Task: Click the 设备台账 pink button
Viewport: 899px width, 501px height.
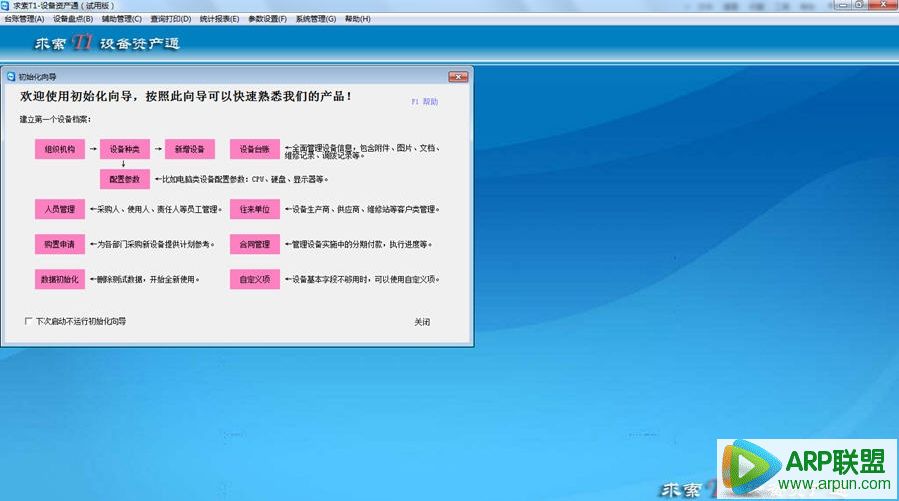Action: tap(255, 149)
